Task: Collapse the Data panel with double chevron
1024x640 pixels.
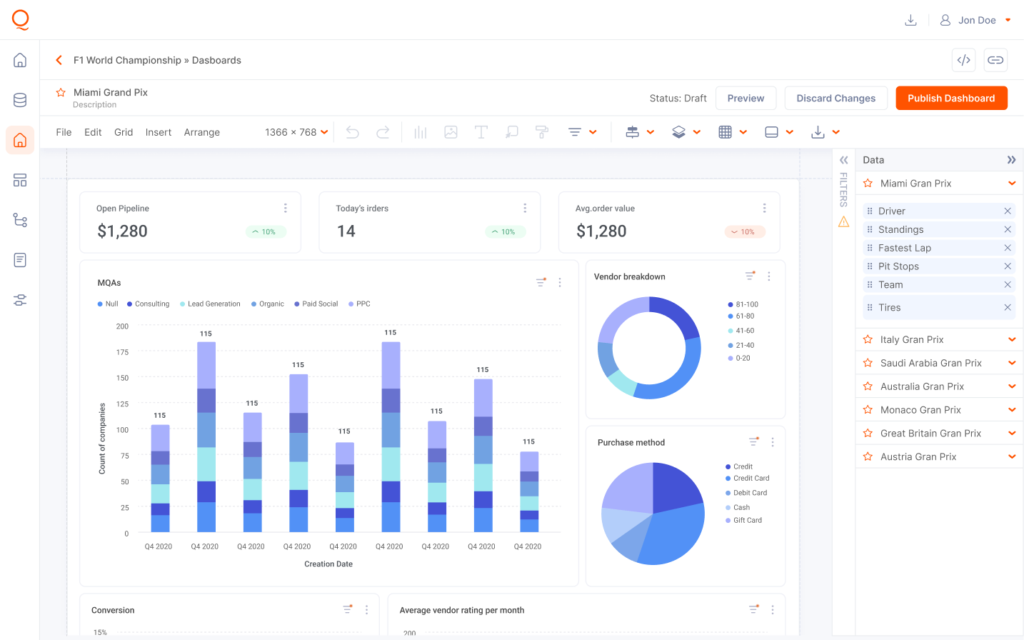Action: [1011, 160]
